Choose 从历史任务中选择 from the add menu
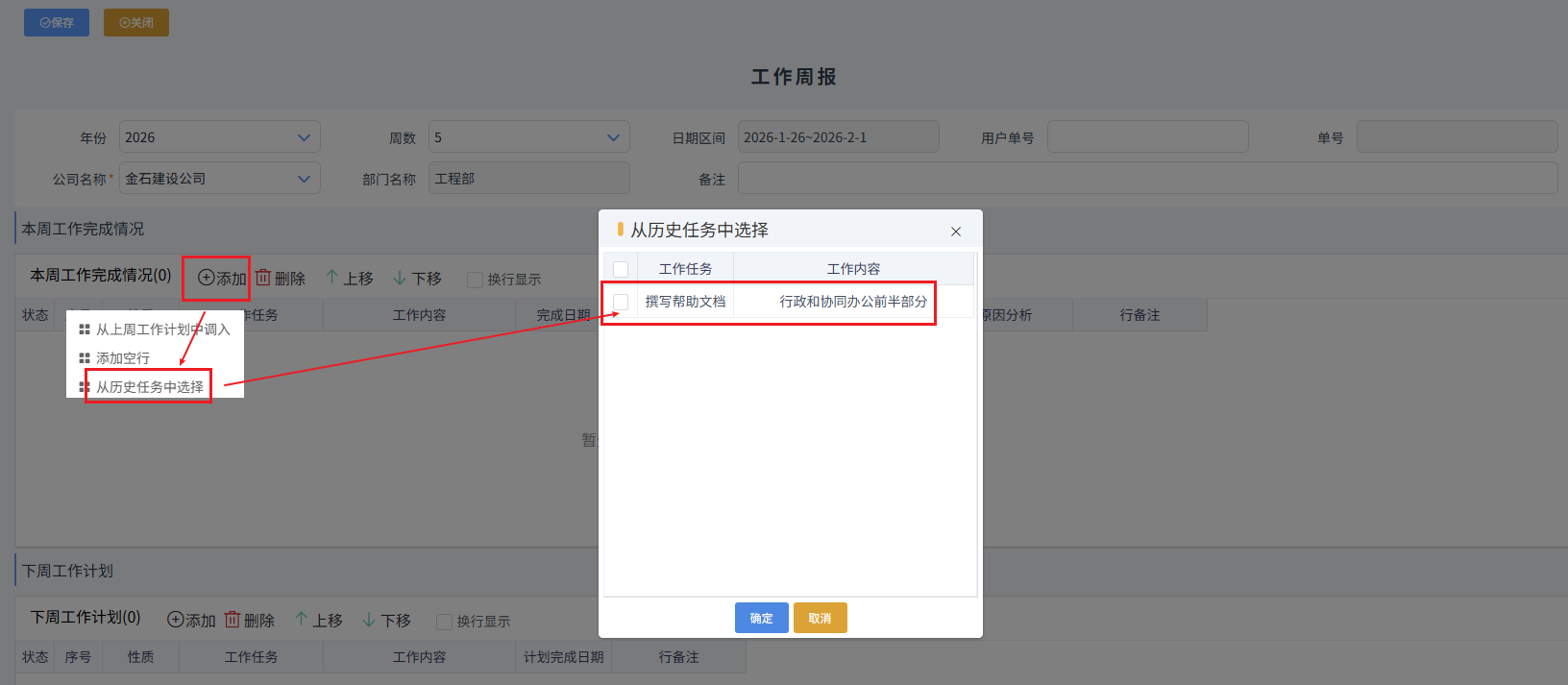Screen dimensions: 1568x685 [x=149, y=387]
